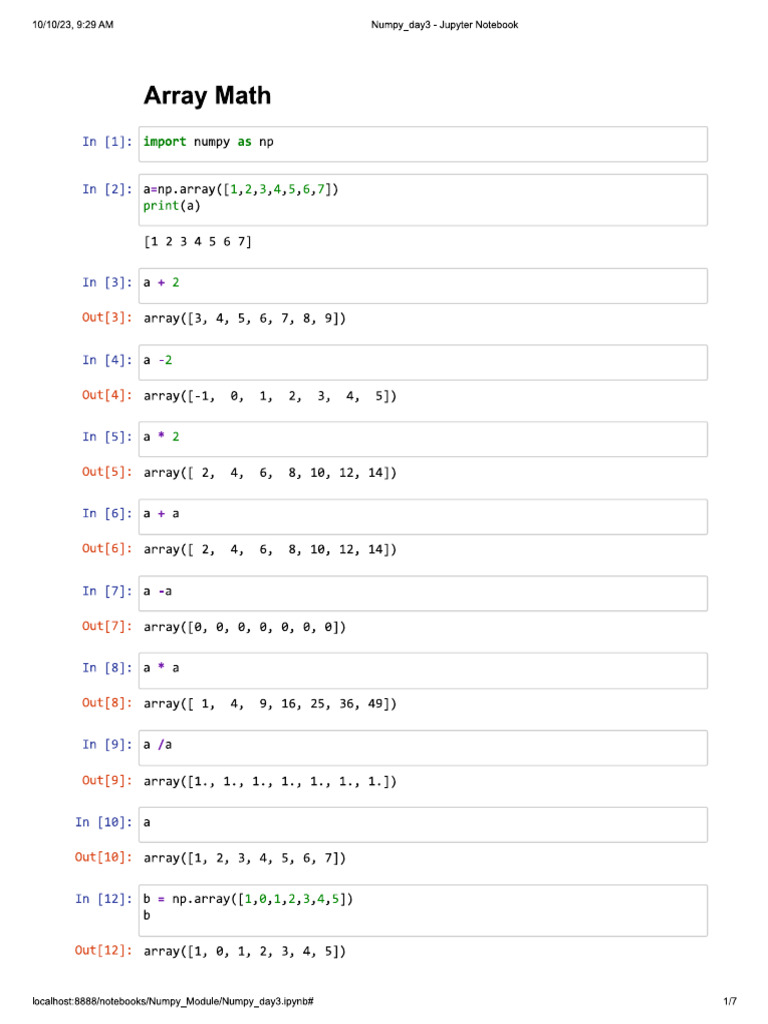This screenshot has height=1024, width=768.
Task: Click the In [9]: prompt label
Action: [x=107, y=745]
